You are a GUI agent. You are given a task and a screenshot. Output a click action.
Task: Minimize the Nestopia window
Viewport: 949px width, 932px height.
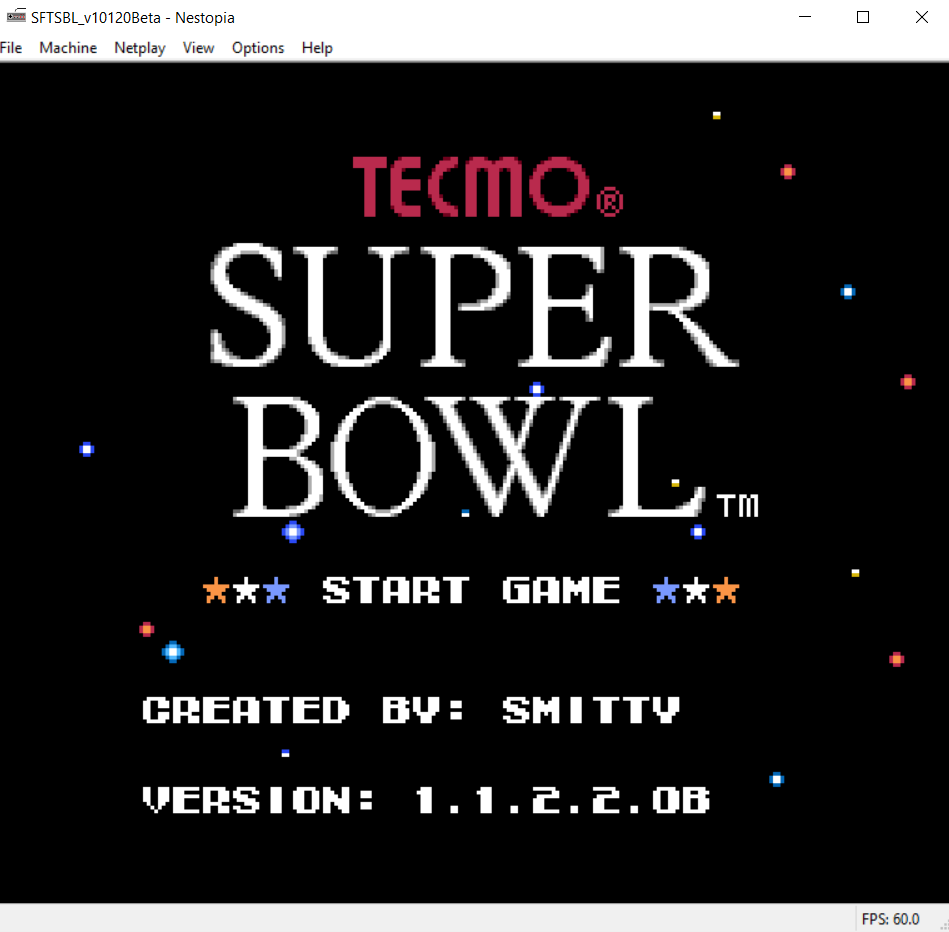[x=804, y=17]
